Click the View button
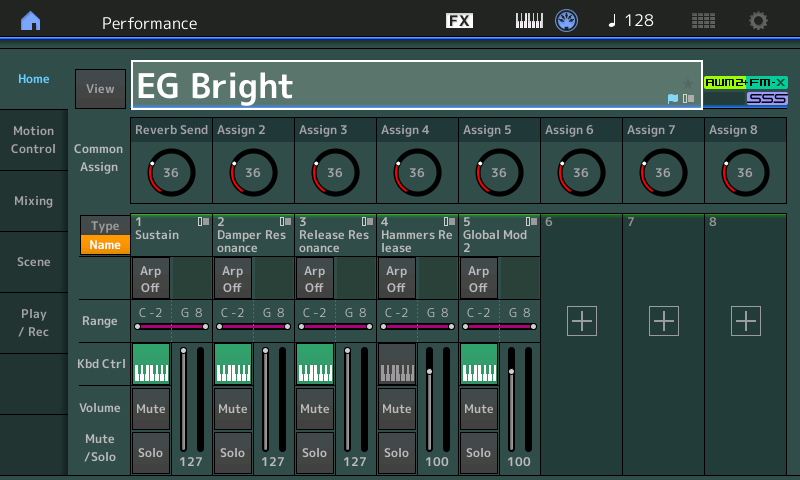 tap(101, 89)
